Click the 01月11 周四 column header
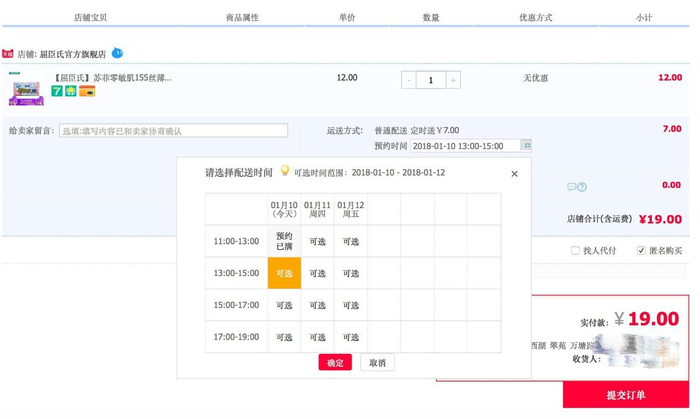 click(317, 209)
